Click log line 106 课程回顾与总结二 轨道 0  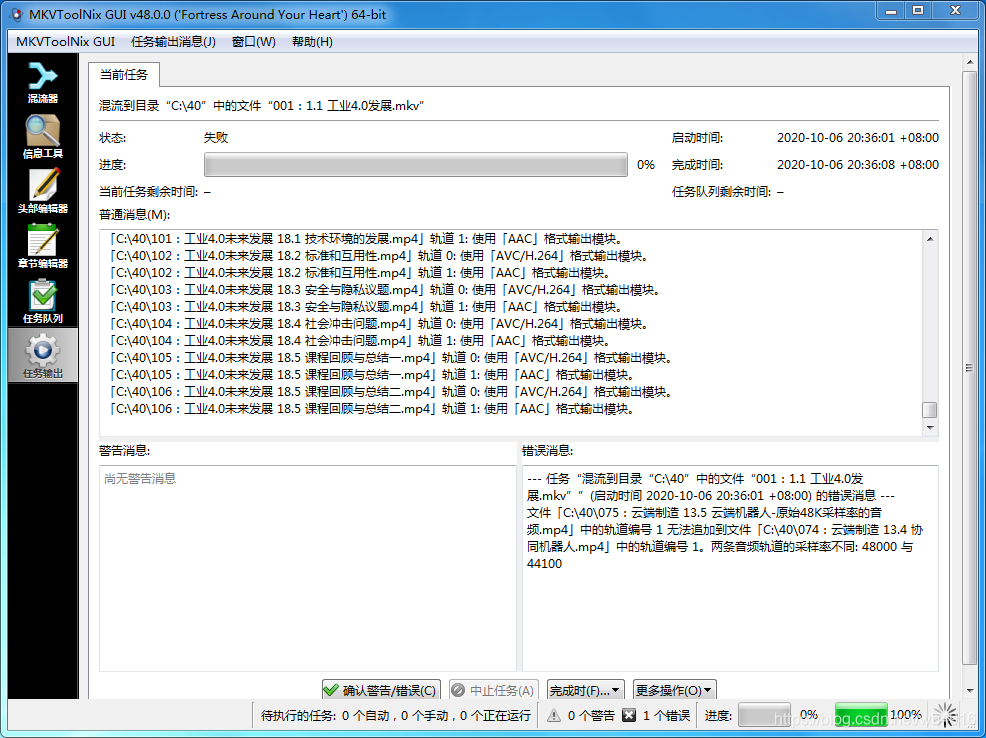(x=391, y=392)
